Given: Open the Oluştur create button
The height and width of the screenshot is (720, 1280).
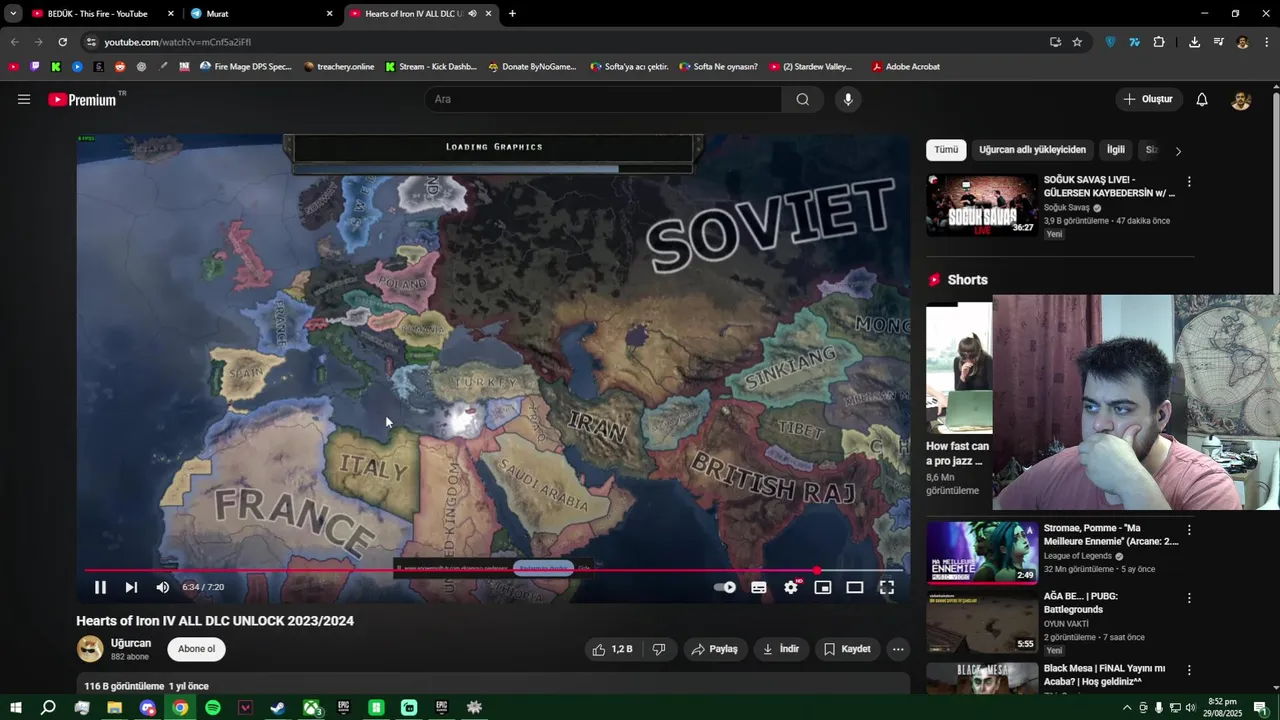Looking at the screenshot, I should point(1148,99).
